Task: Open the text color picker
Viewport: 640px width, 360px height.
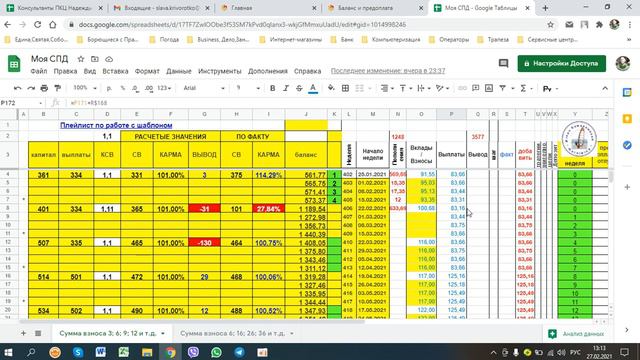Action: 313,88
